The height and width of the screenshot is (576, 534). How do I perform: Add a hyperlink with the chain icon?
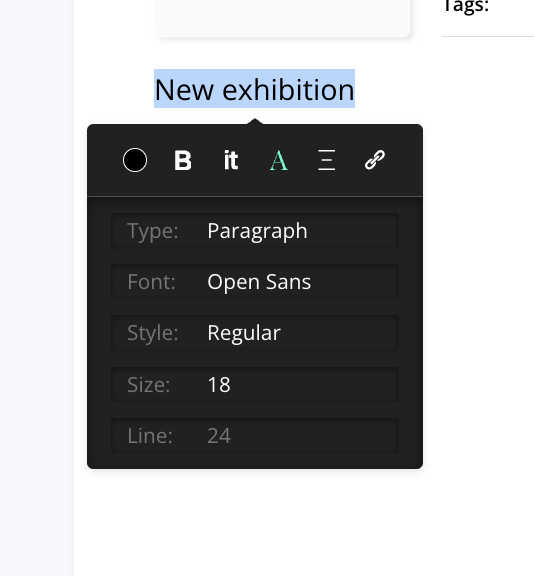click(x=375, y=159)
